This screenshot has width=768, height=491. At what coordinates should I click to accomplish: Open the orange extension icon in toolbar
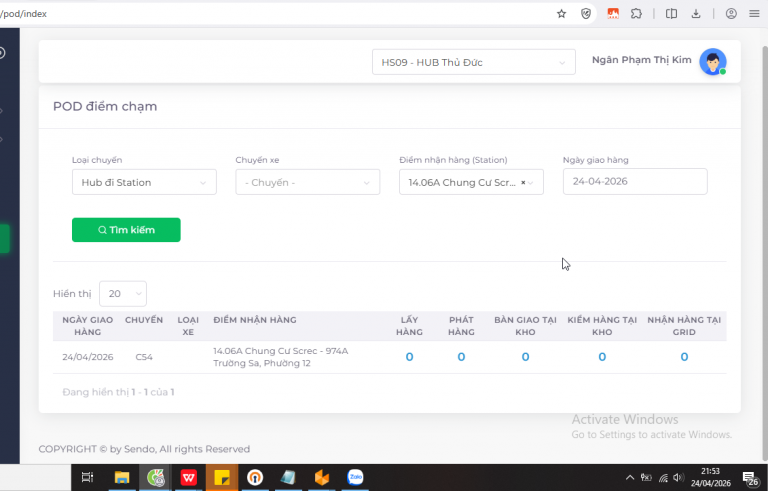613,14
